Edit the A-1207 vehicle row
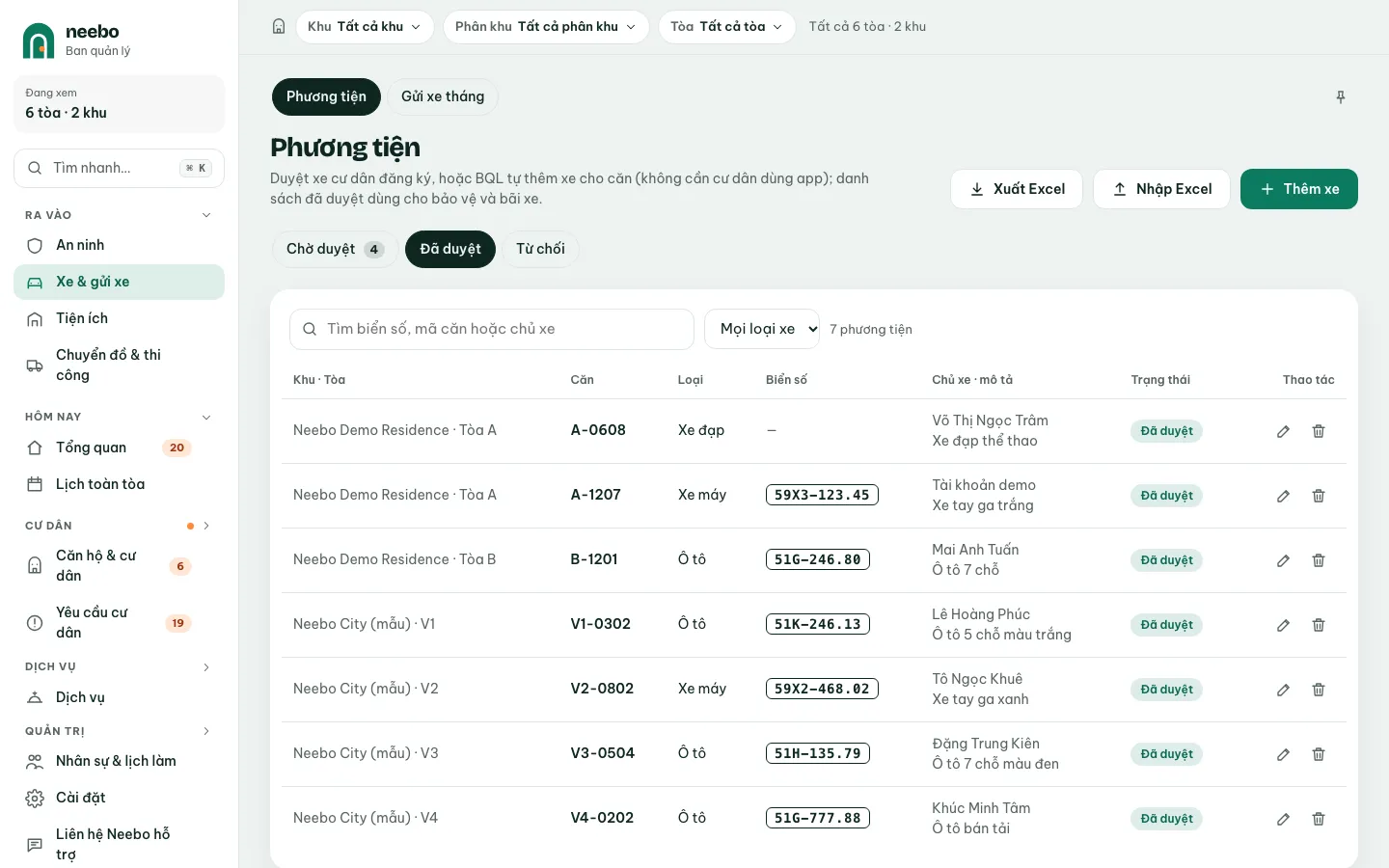The image size is (1389, 868). tap(1283, 496)
